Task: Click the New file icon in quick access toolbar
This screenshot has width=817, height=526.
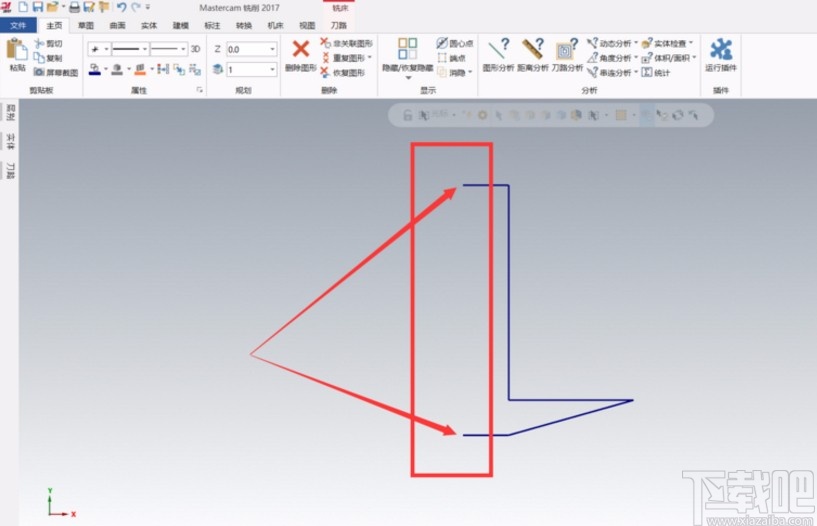Action: coord(23,7)
